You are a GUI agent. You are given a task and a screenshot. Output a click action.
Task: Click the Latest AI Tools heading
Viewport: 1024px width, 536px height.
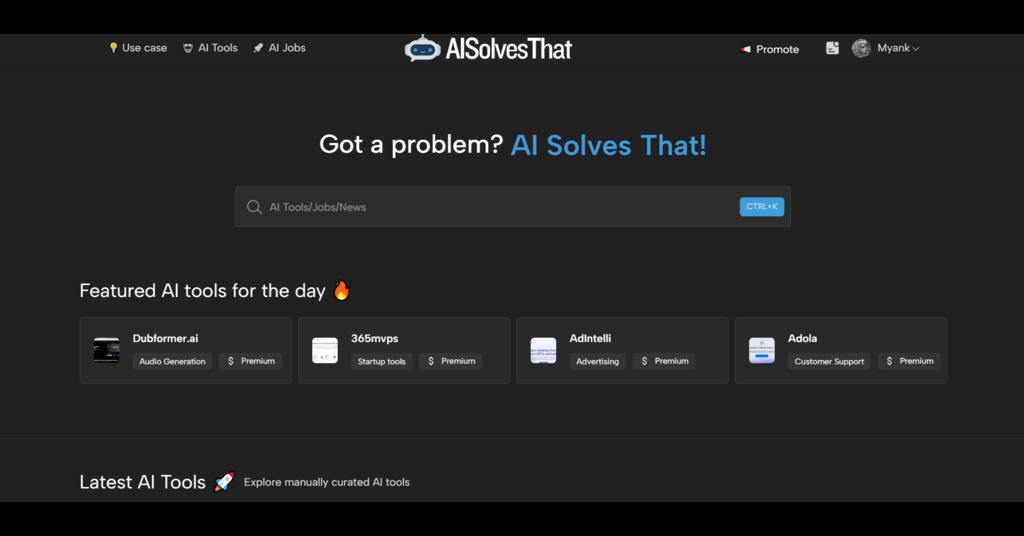pyautogui.click(x=142, y=482)
